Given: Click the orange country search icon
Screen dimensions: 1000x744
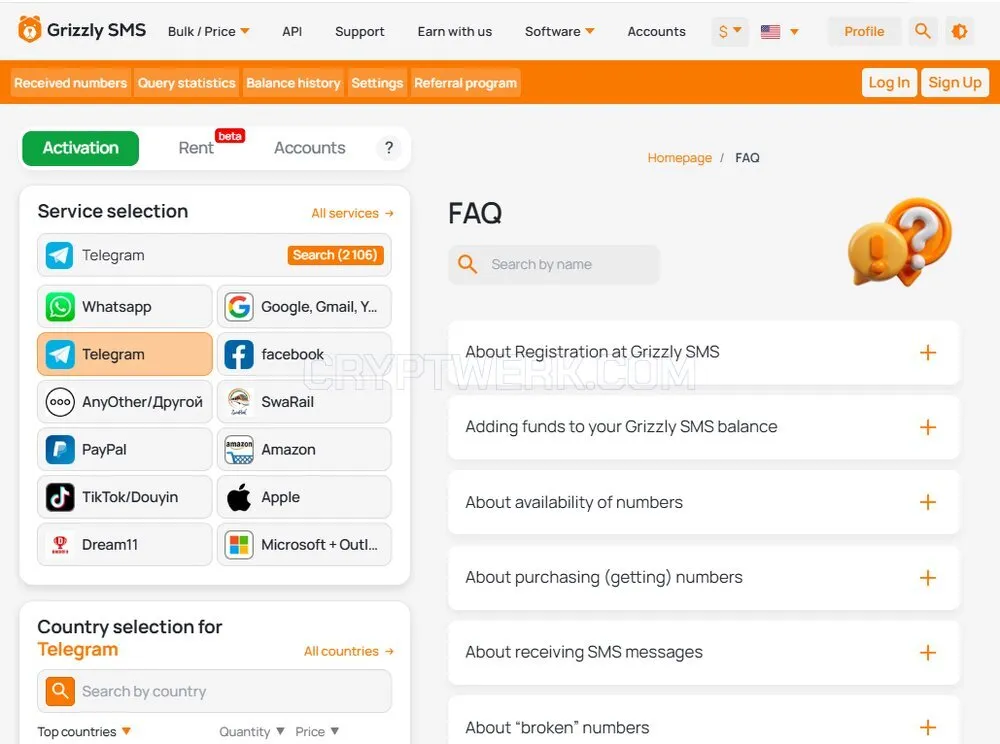Looking at the screenshot, I should (60, 690).
